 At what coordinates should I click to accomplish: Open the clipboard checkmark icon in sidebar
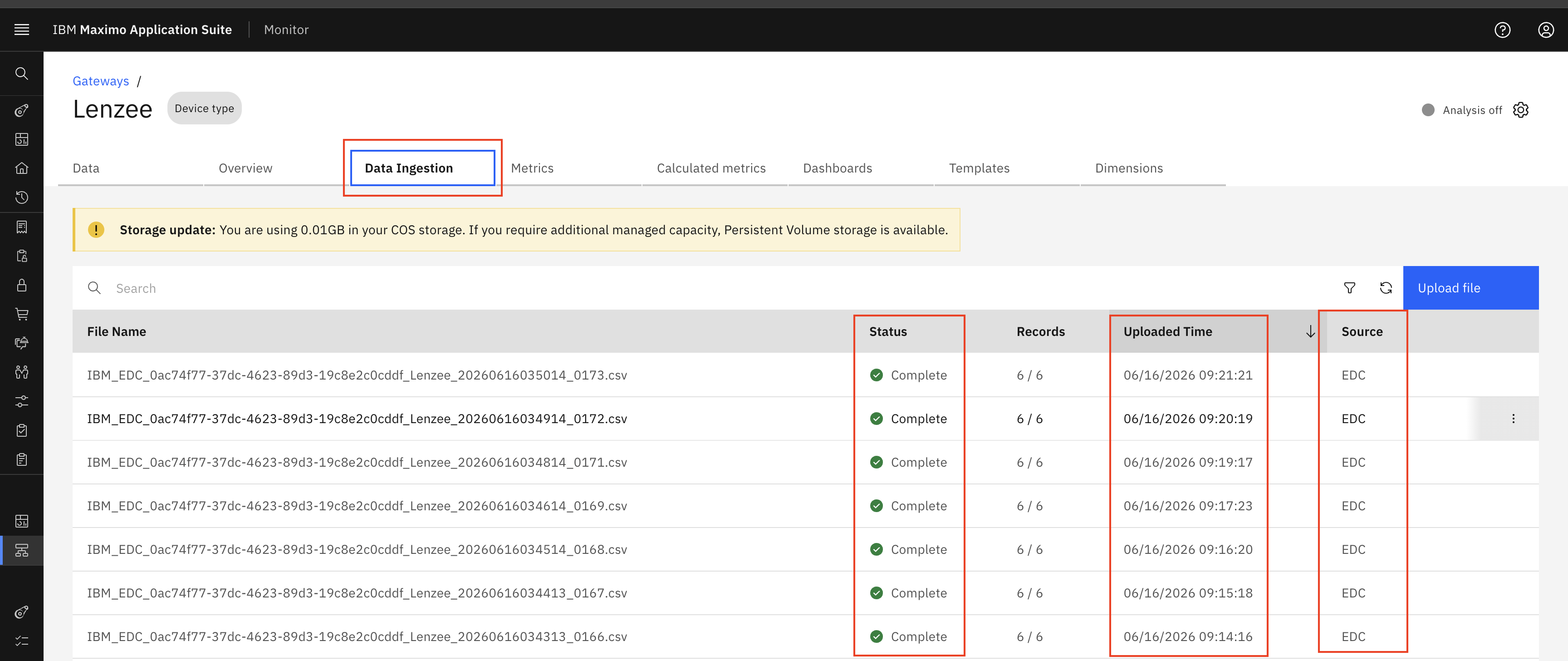pos(22,430)
